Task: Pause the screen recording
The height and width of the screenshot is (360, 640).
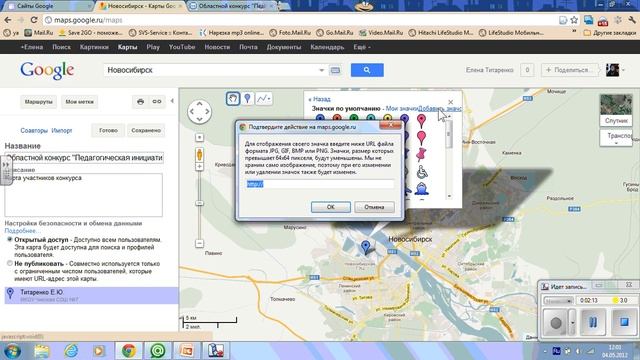Action: 593,322
